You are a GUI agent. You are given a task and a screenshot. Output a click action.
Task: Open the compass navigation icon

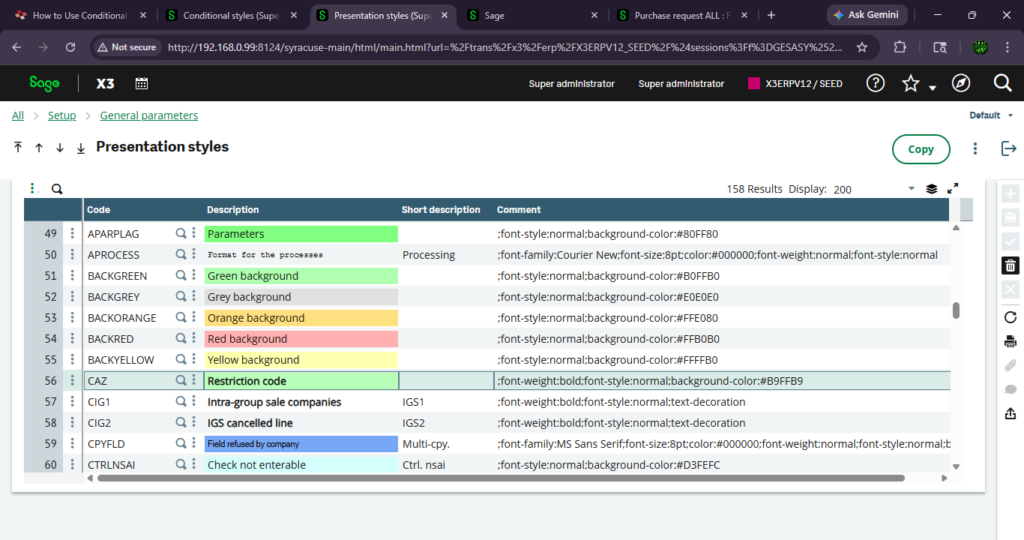pyautogui.click(x=961, y=83)
